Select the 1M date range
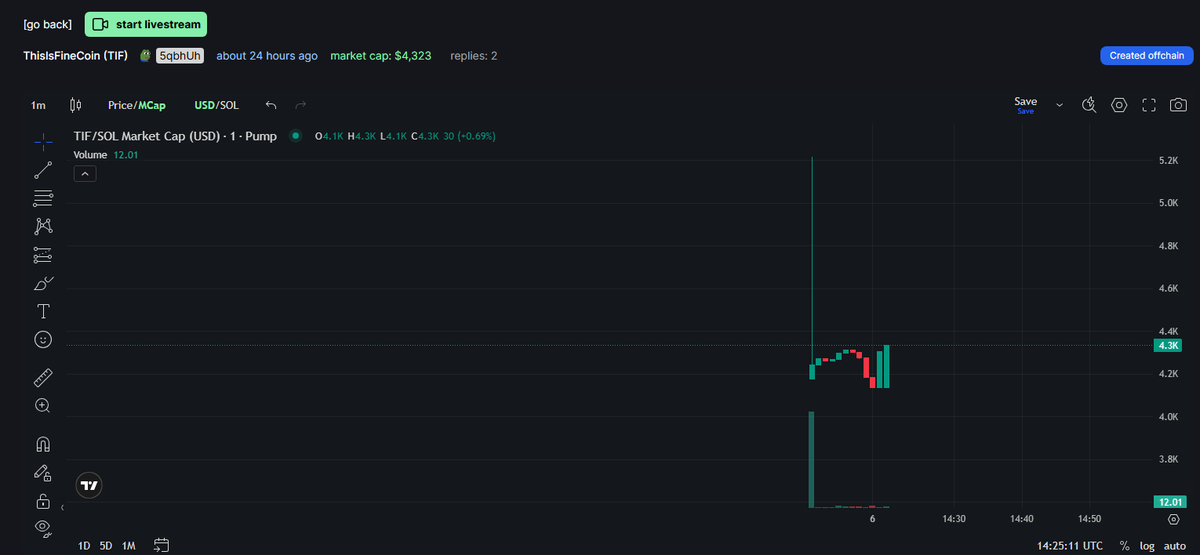The width and height of the screenshot is (1200, 555). pos(128,546)
